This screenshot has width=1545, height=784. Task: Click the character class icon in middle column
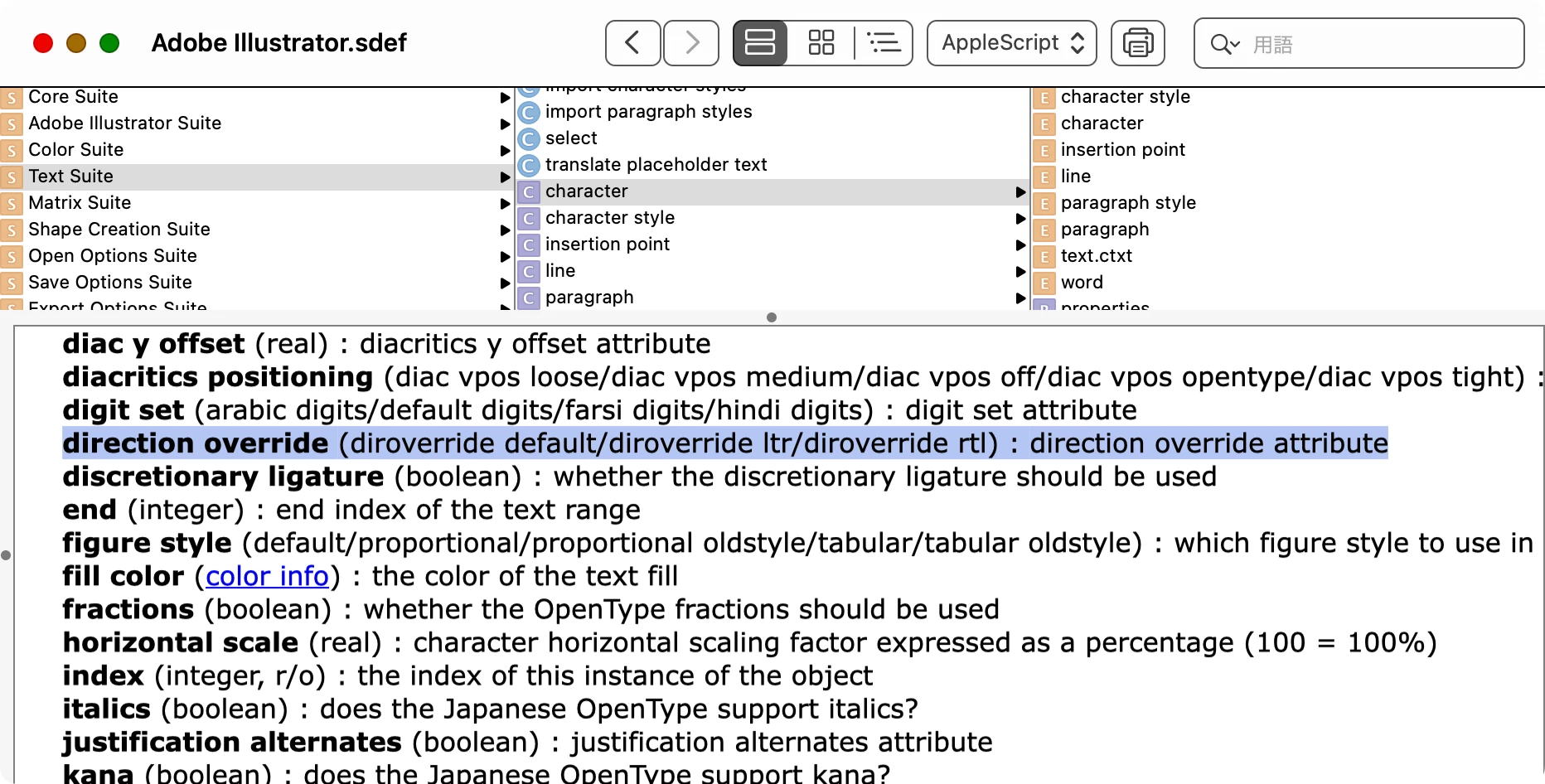coord(529,192)
